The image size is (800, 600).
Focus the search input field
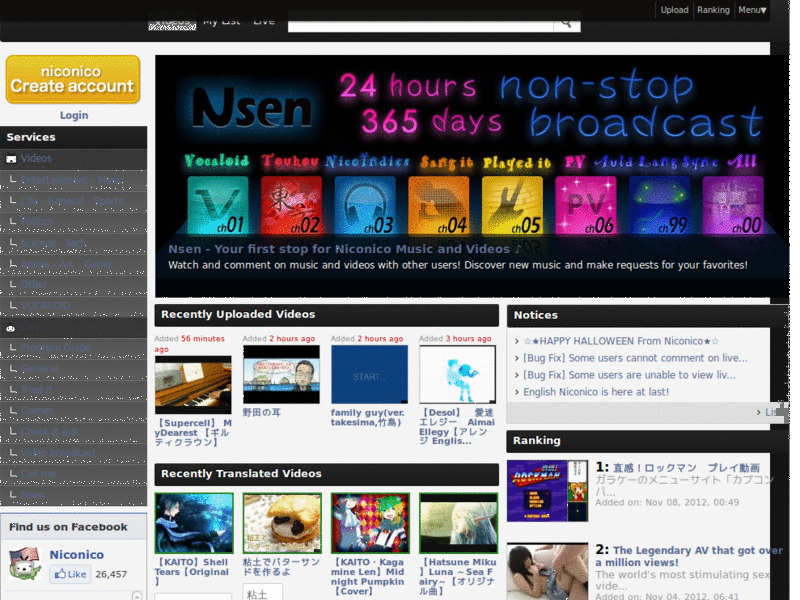(421, 24)
